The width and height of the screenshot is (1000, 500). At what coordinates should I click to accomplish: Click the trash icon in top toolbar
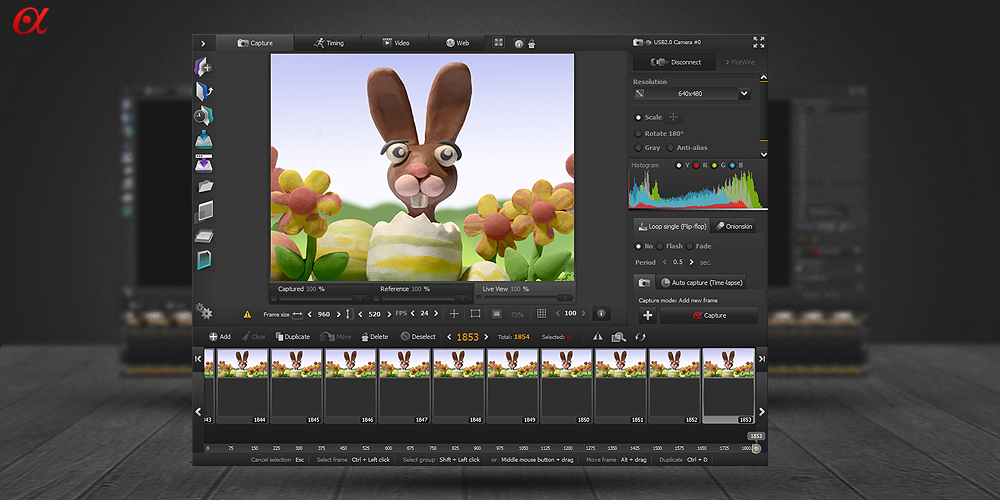pyautogui.click(x=531, y=44)
